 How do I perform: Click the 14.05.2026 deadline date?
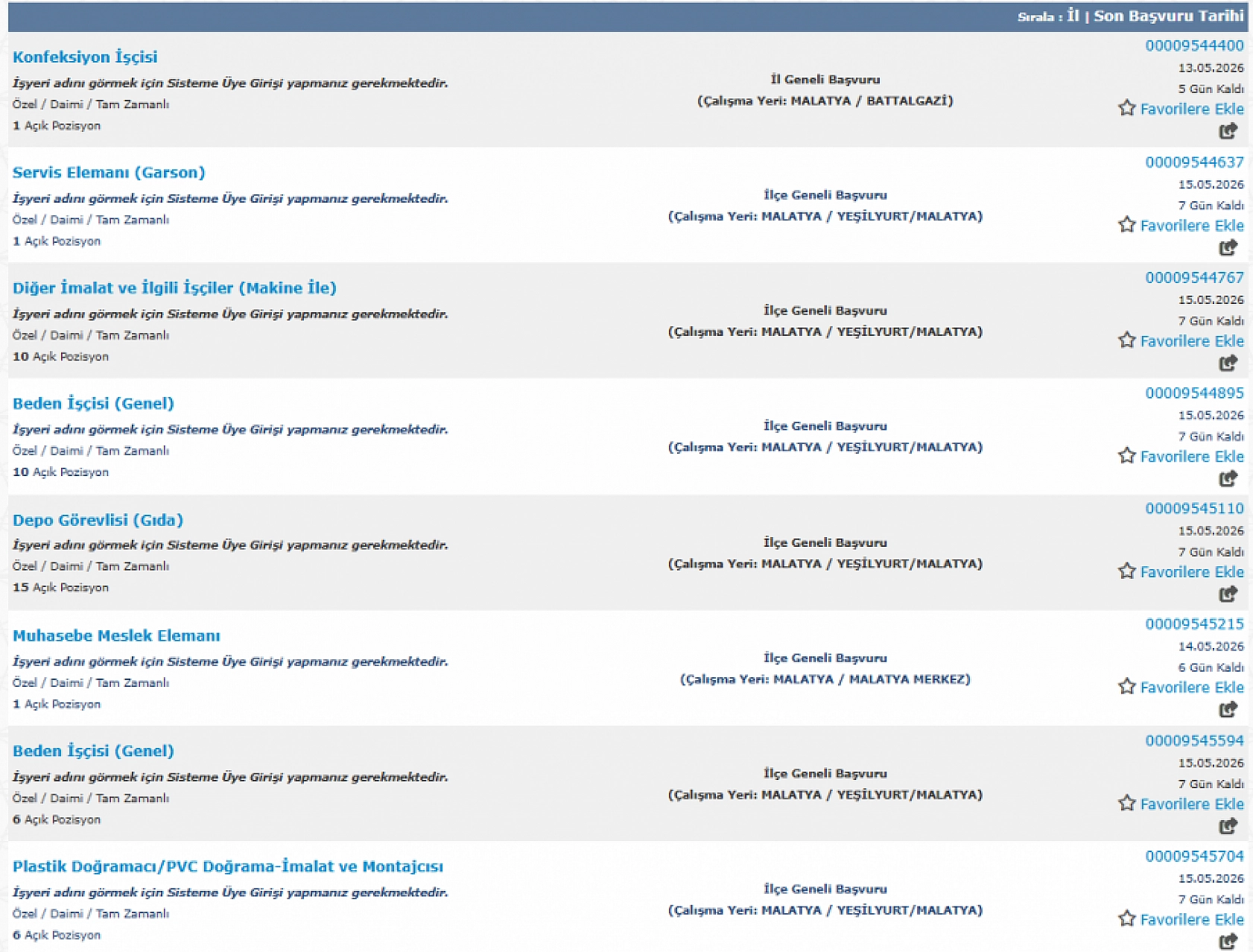click(x=1211, y=646)
